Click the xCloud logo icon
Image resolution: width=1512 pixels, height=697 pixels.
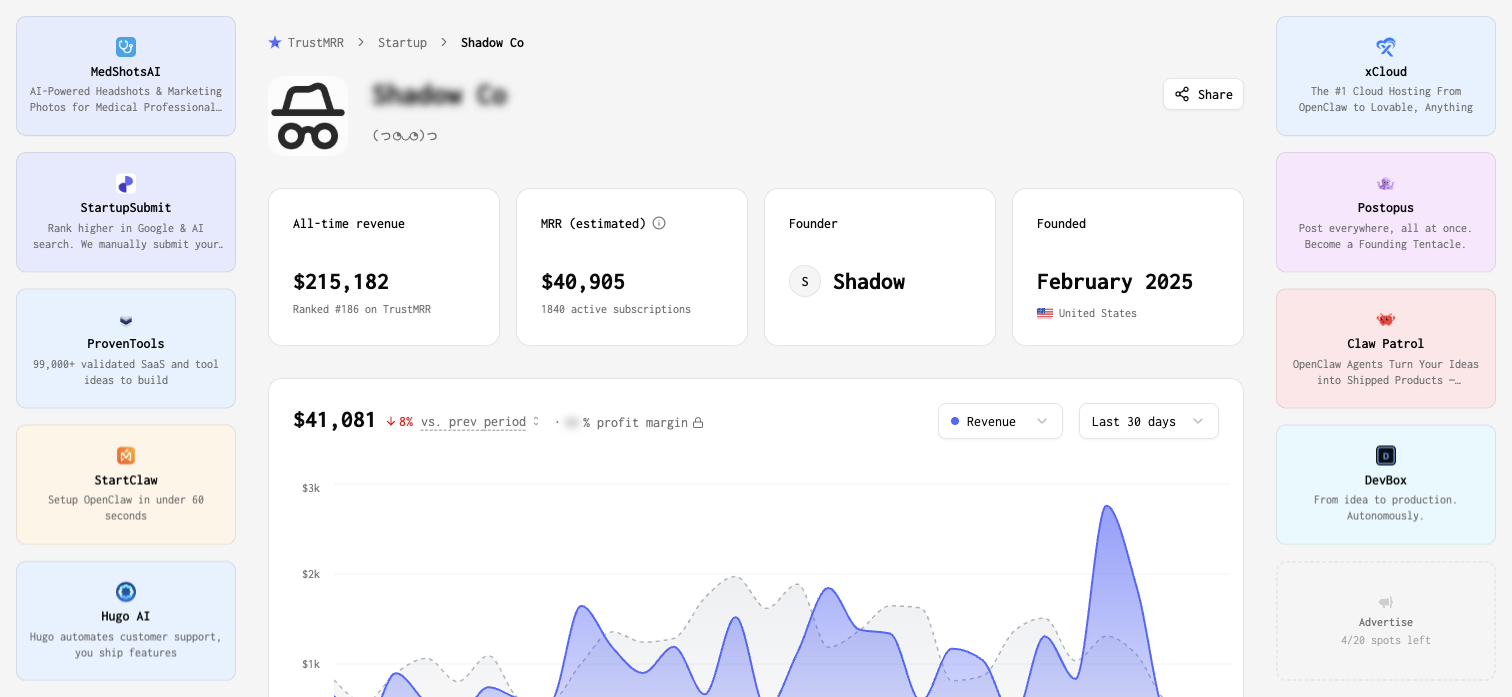point(1386,47)
